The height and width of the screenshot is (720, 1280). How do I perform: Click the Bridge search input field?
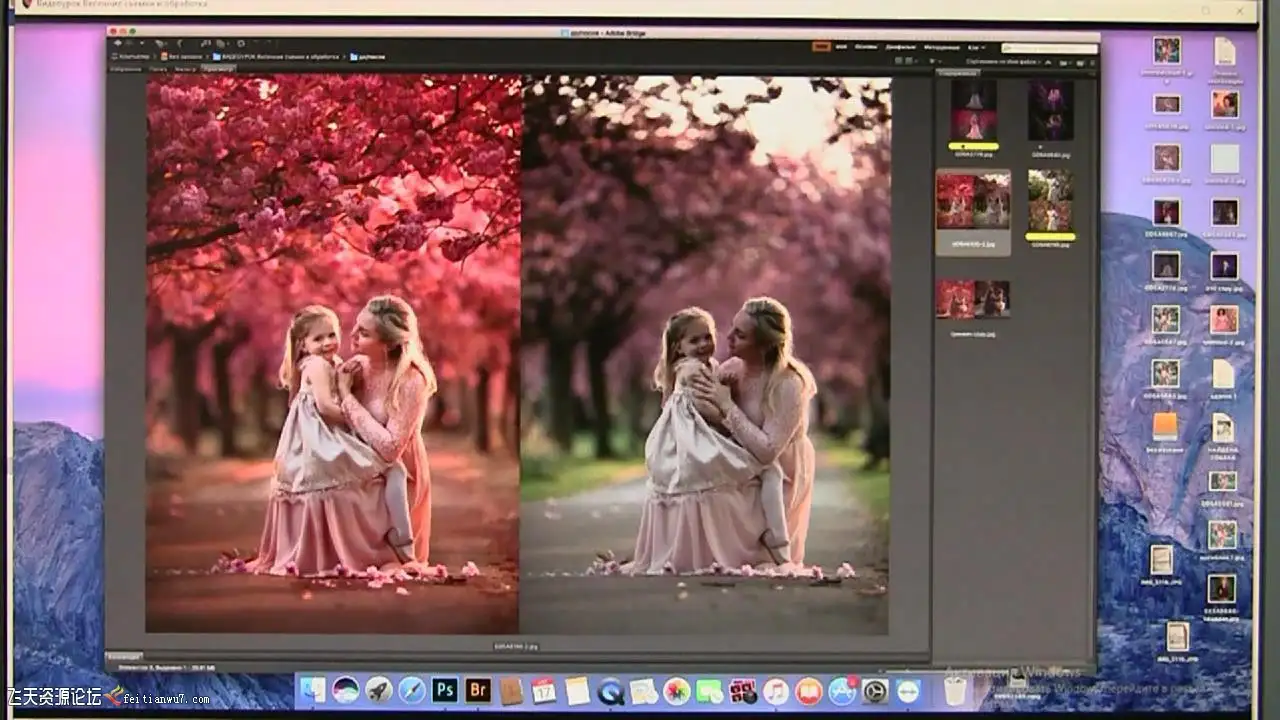point(1049,48)
